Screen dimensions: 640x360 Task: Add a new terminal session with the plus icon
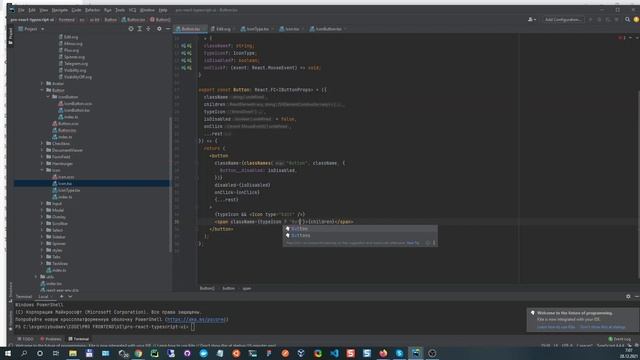point(62,296)
